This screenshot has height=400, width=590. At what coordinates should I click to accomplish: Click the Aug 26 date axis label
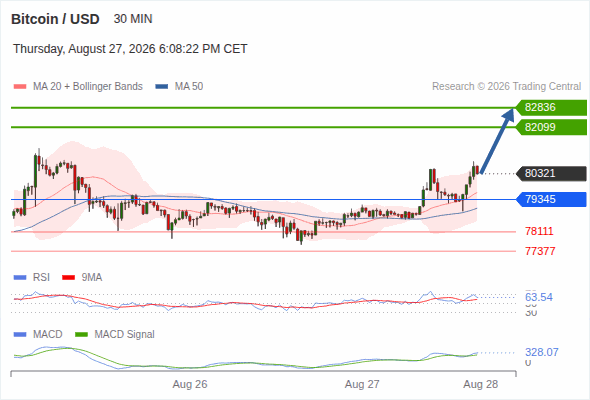190,384
